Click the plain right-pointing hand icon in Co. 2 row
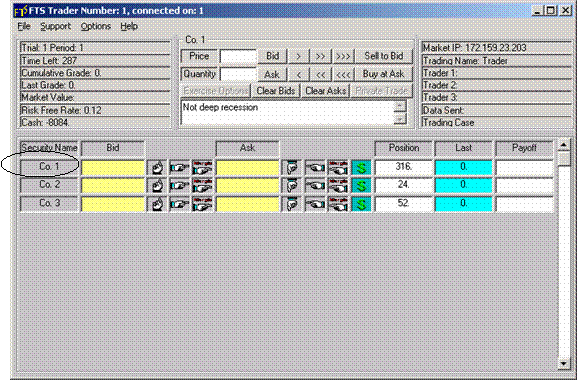Screen dimensions: 577x380 point(179,185)
